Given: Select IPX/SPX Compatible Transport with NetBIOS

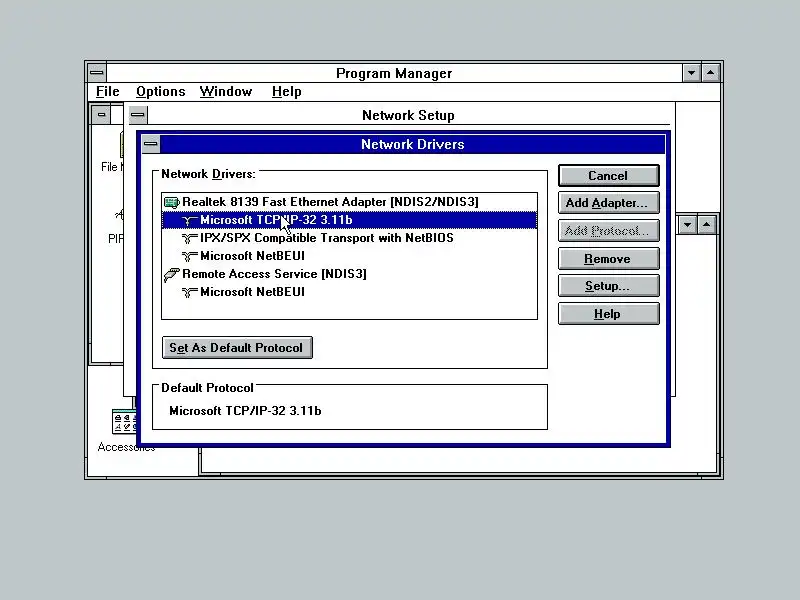Looking at the screenshot, I should coord(349,238).
